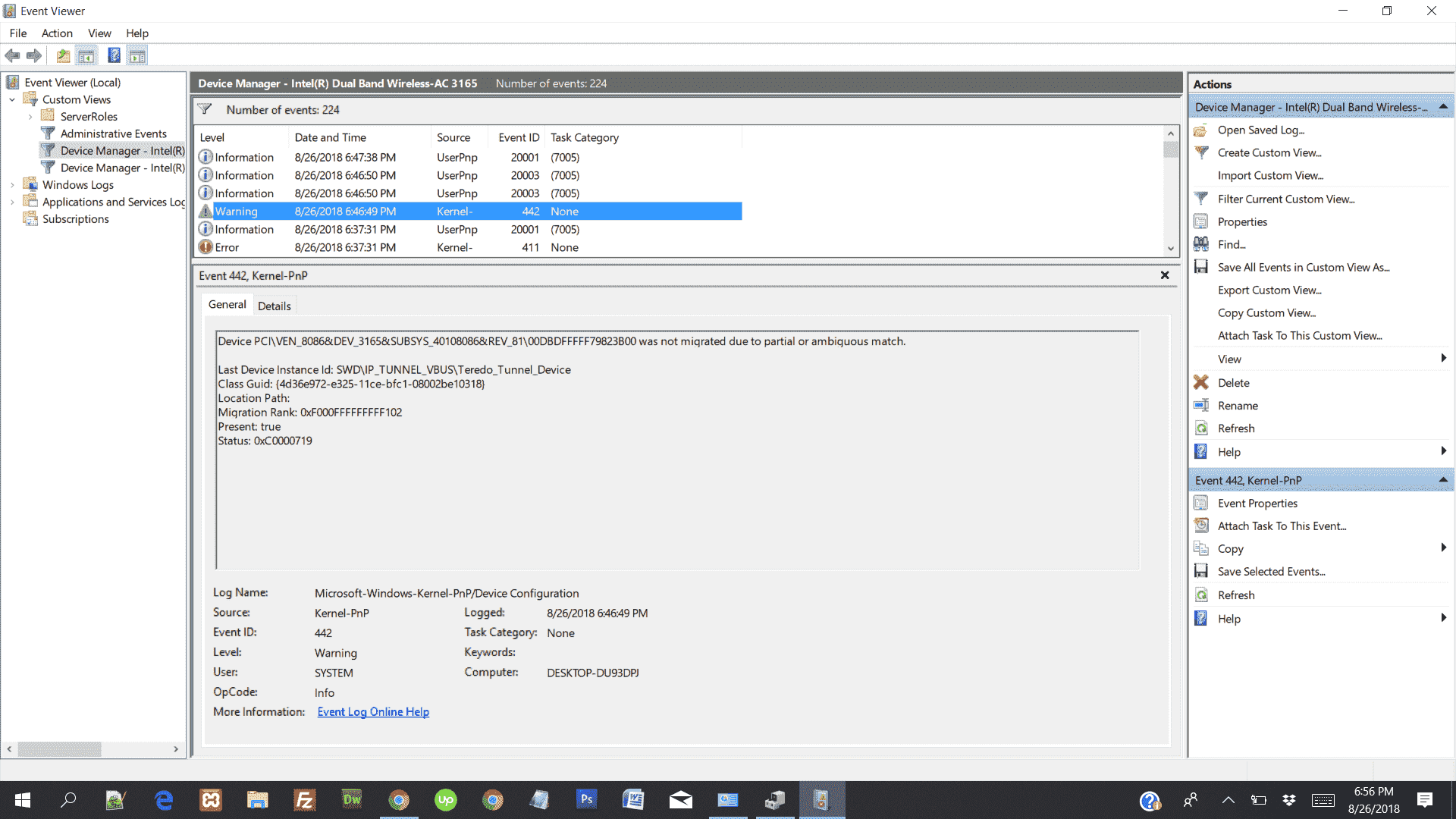Show hidden system tray icons chevron
The height and width of the screenshot is (819, 1456).
click(1228, 800)
